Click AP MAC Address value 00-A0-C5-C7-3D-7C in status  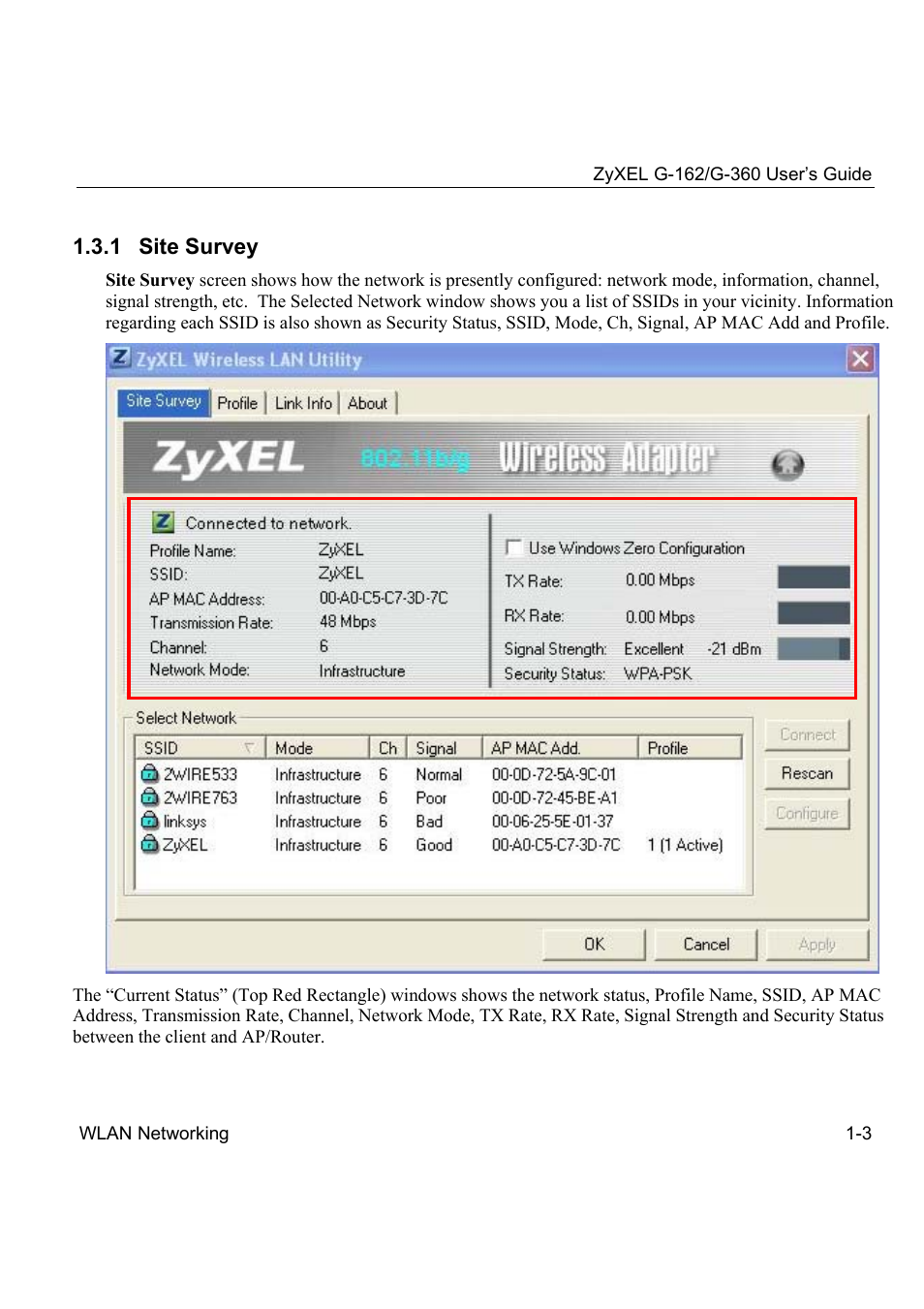(384, 598)
